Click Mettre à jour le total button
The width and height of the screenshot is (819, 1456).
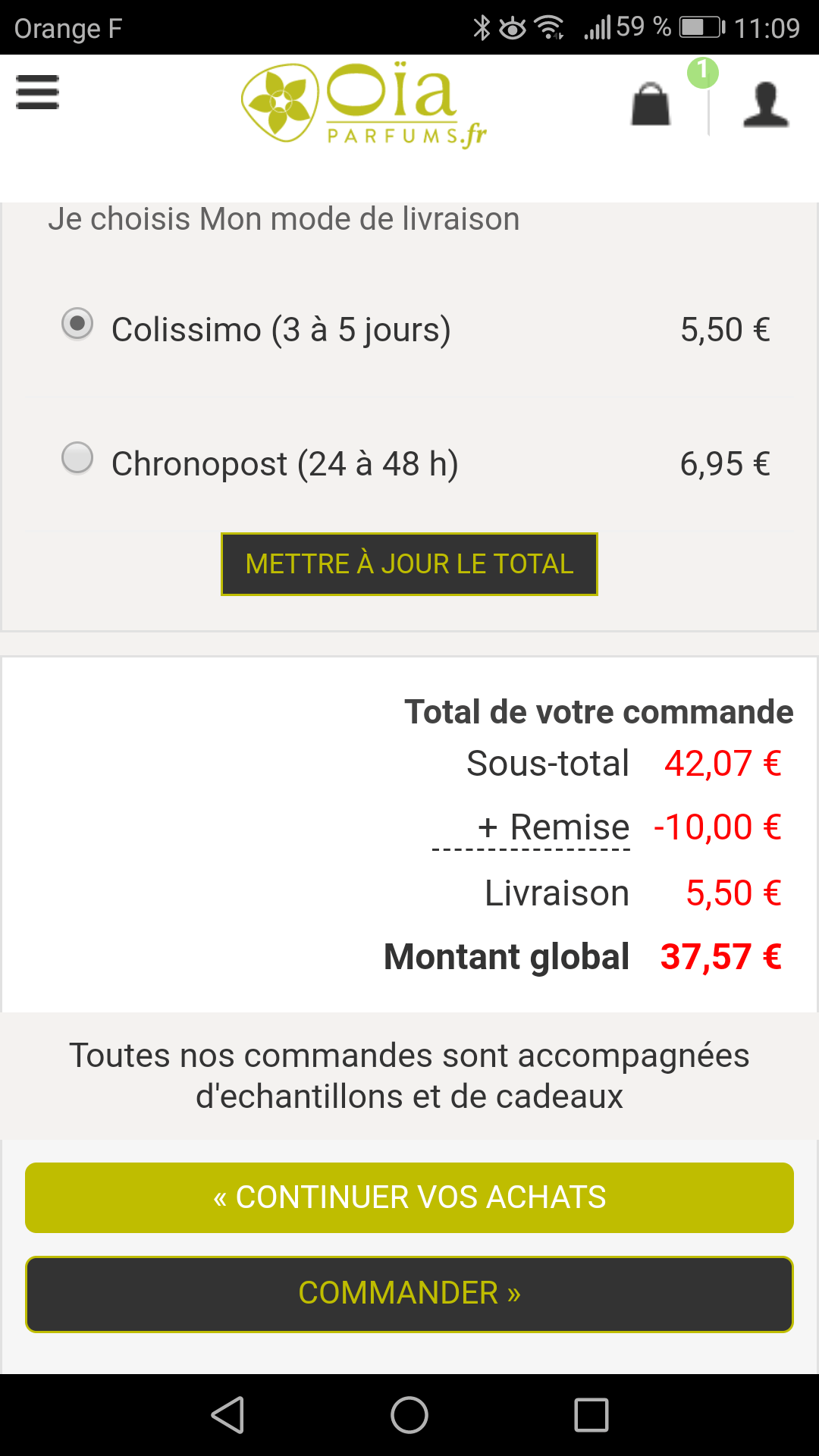coord(409,564)
